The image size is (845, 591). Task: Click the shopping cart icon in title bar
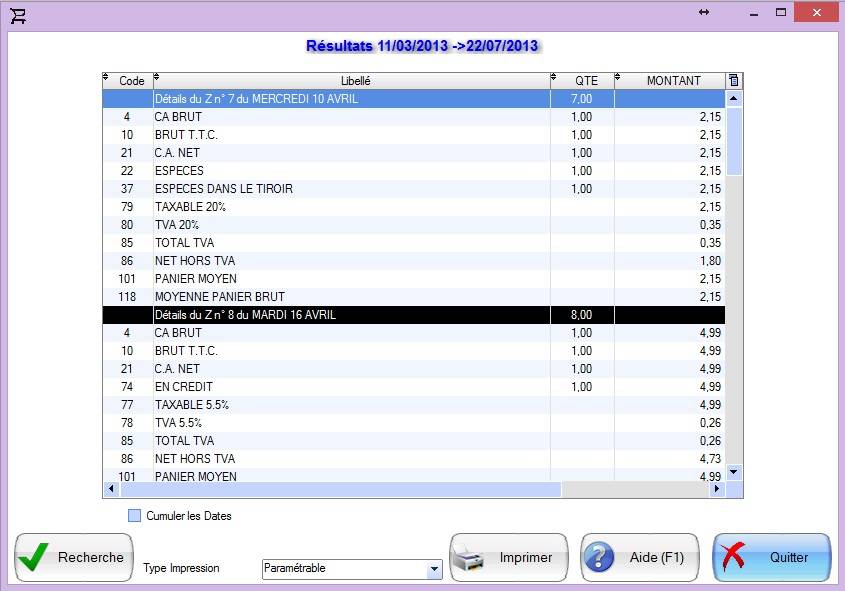pyautogui.click(x=18, y=15)
